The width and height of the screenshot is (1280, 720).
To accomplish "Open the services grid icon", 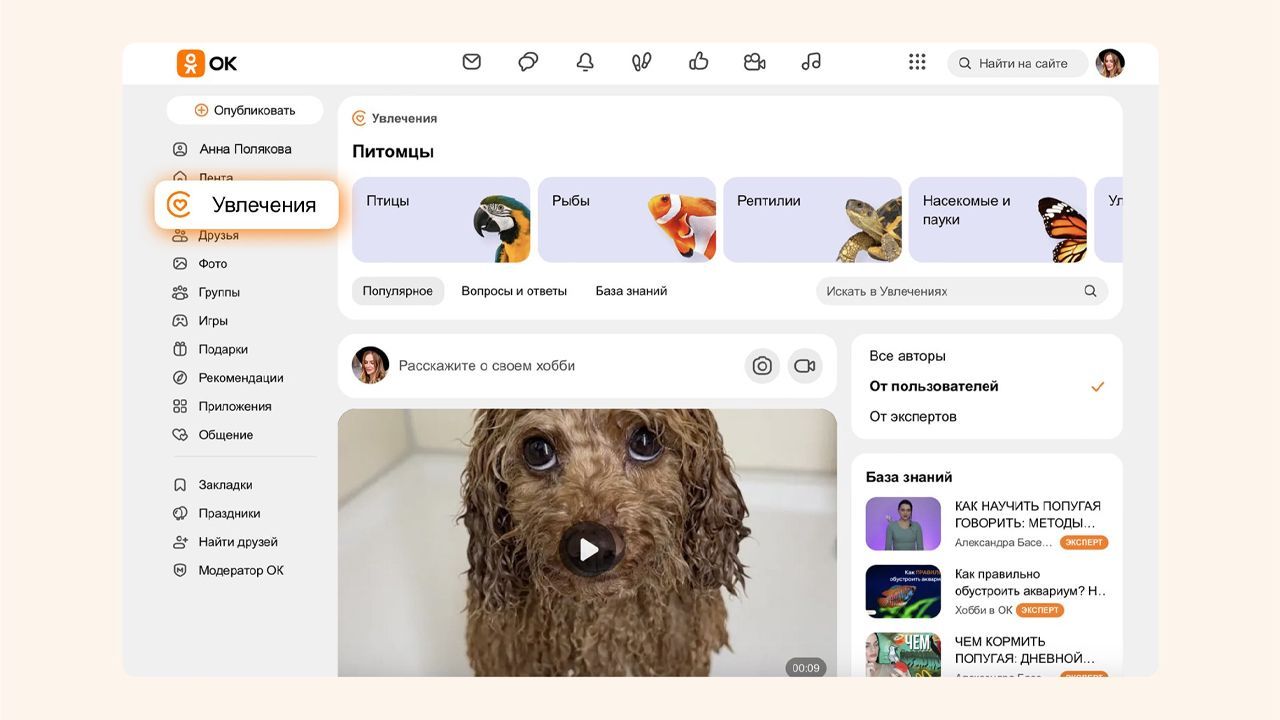I will tap(917, 62).
